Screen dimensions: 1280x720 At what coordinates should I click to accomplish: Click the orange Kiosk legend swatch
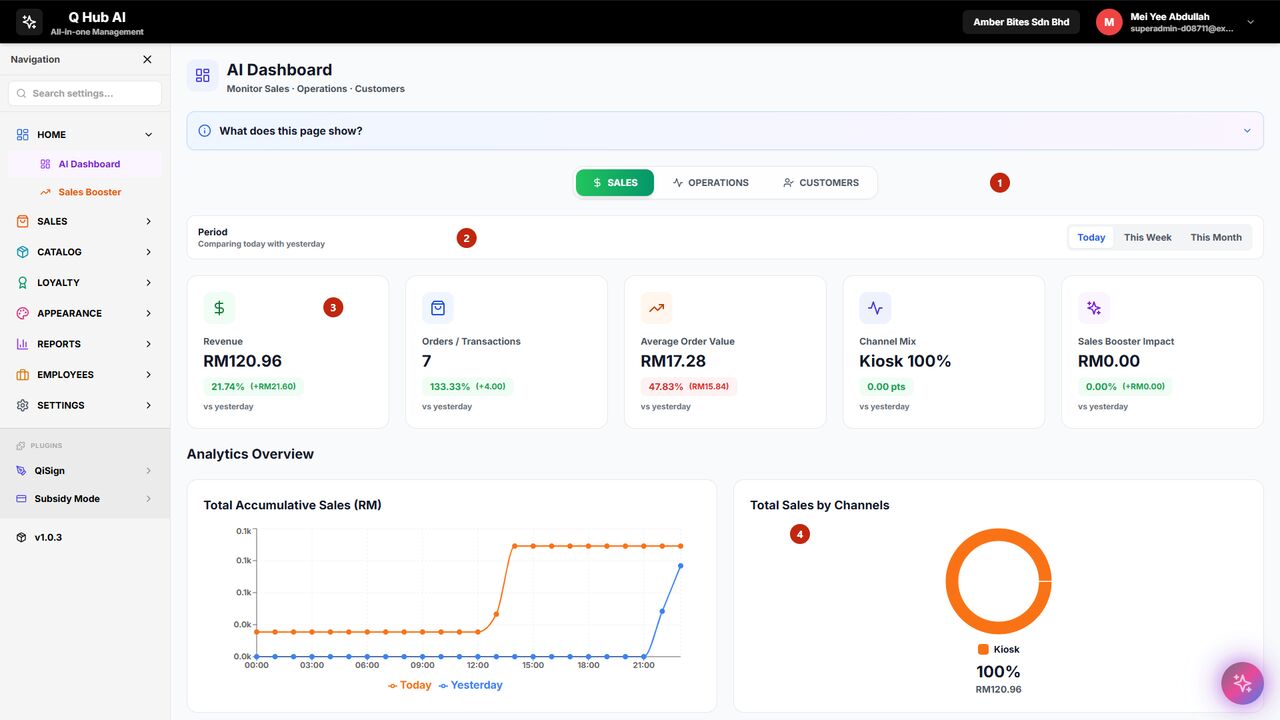(983, 650)
